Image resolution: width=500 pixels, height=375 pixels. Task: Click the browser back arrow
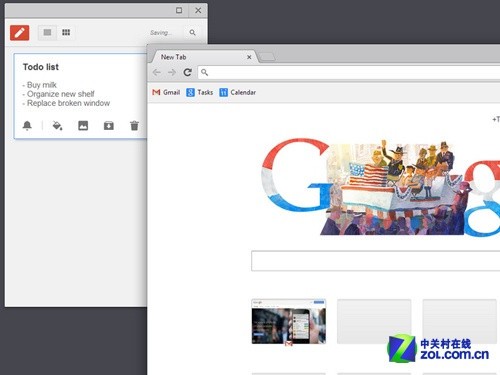pyautogui.click(x=157, y=72)
